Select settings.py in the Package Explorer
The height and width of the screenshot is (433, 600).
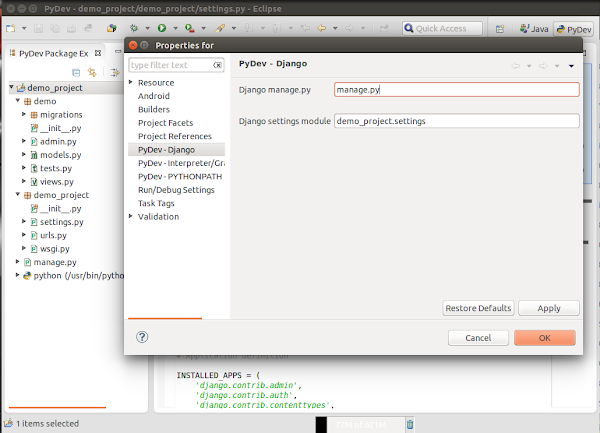tap(61, 222)
